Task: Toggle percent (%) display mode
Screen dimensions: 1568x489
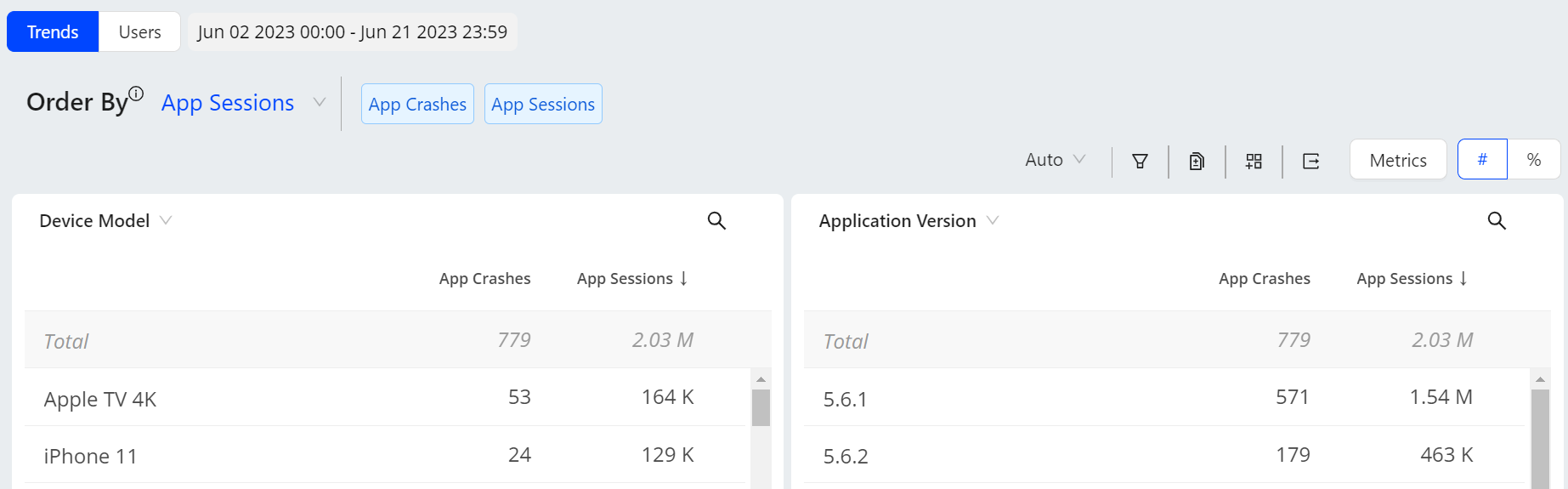Action: pos(1534,159)
